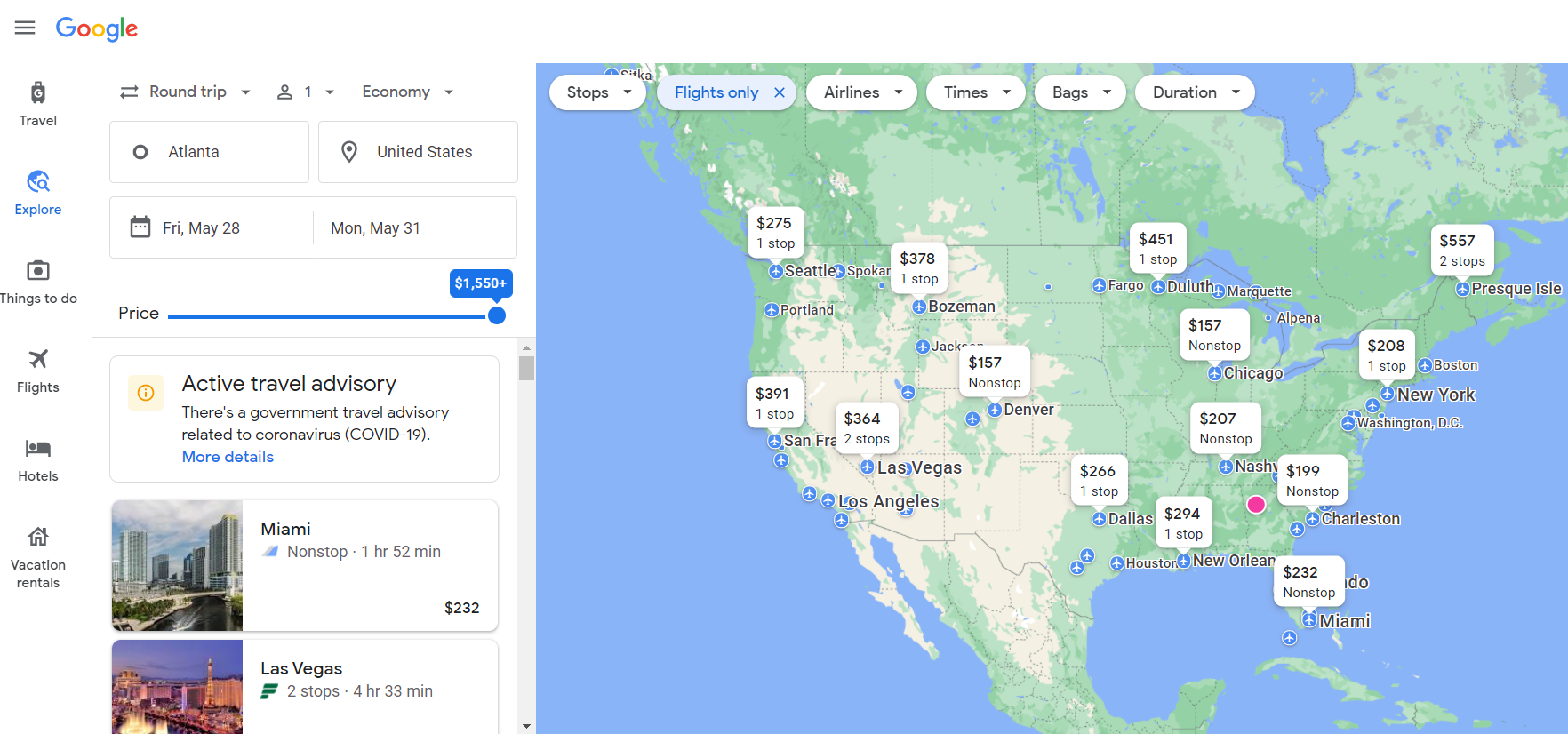Image resolution: width=1568 pixels, height=734 pixels.
Task: Switch to the Explore tab
Action: (37, 193)
